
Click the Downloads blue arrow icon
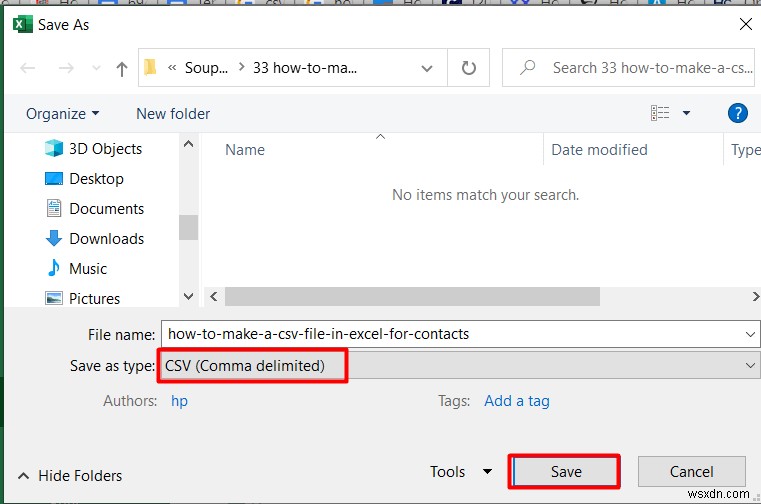54,238
